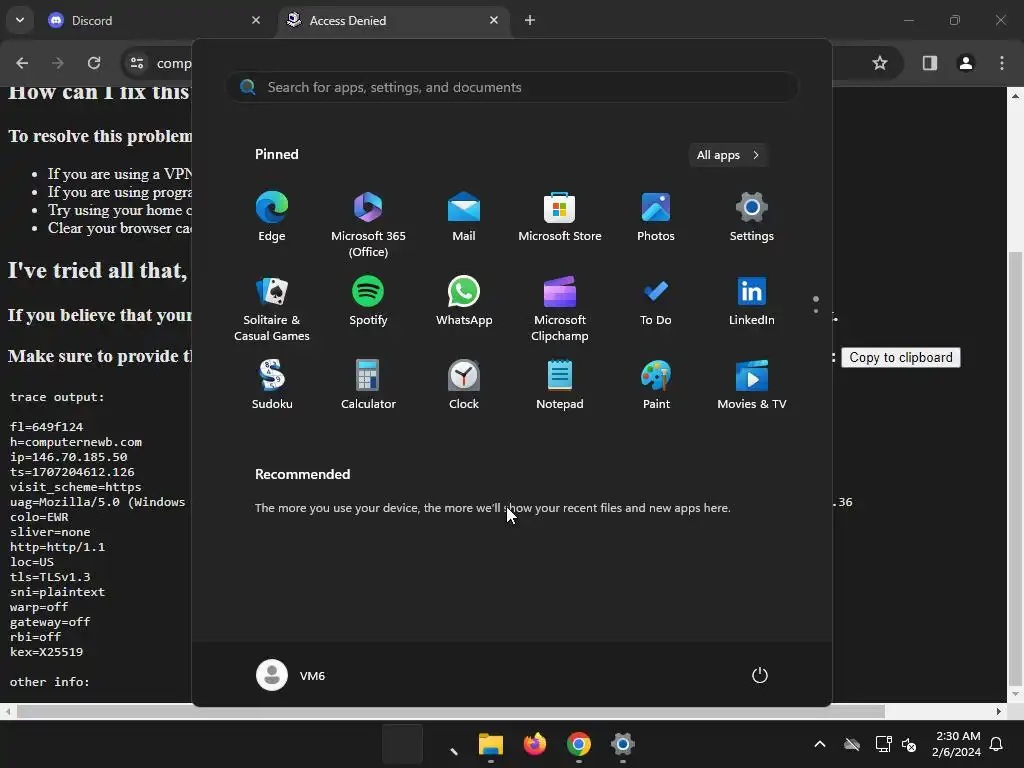
Task: Open Settings from the Pinned grid
Action: tap(752, 218)
